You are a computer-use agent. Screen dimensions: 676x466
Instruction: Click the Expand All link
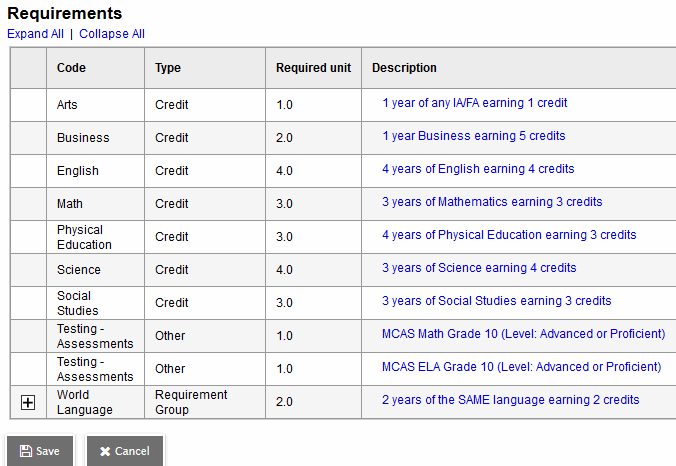[35, 34]
